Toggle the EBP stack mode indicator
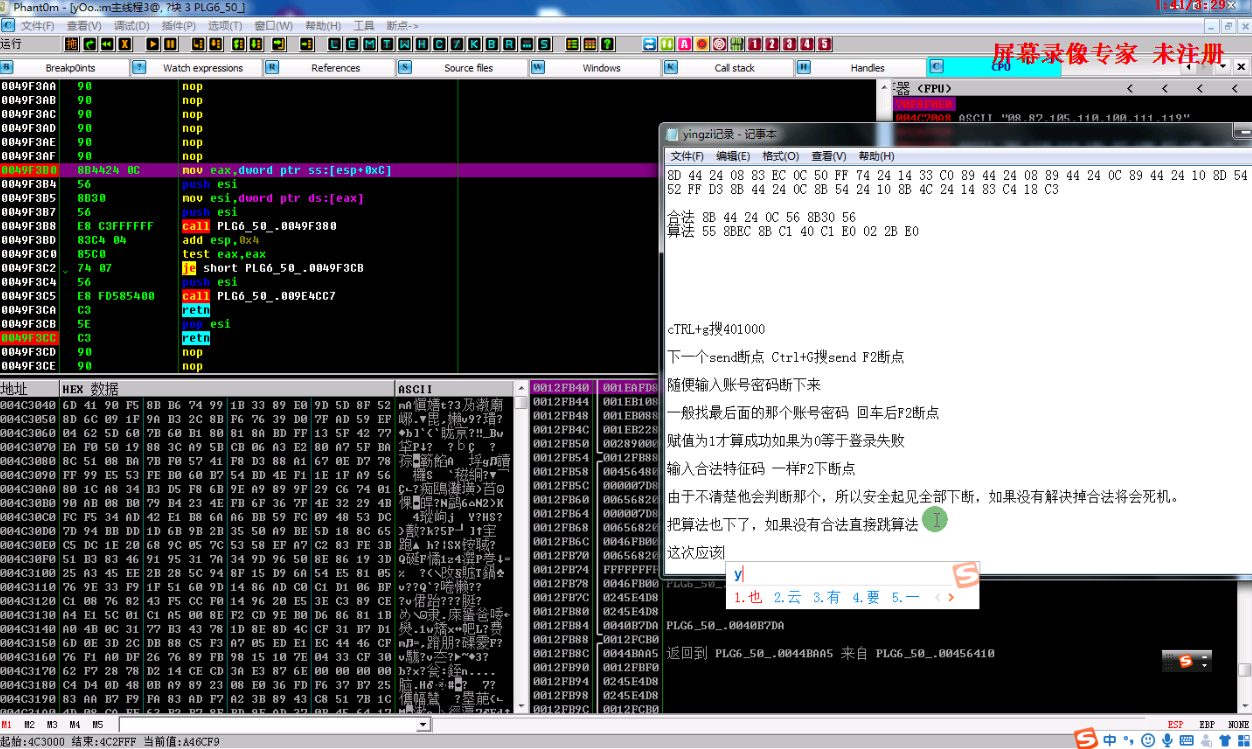Screen dimensions: 1252x749 (1207, 724)
